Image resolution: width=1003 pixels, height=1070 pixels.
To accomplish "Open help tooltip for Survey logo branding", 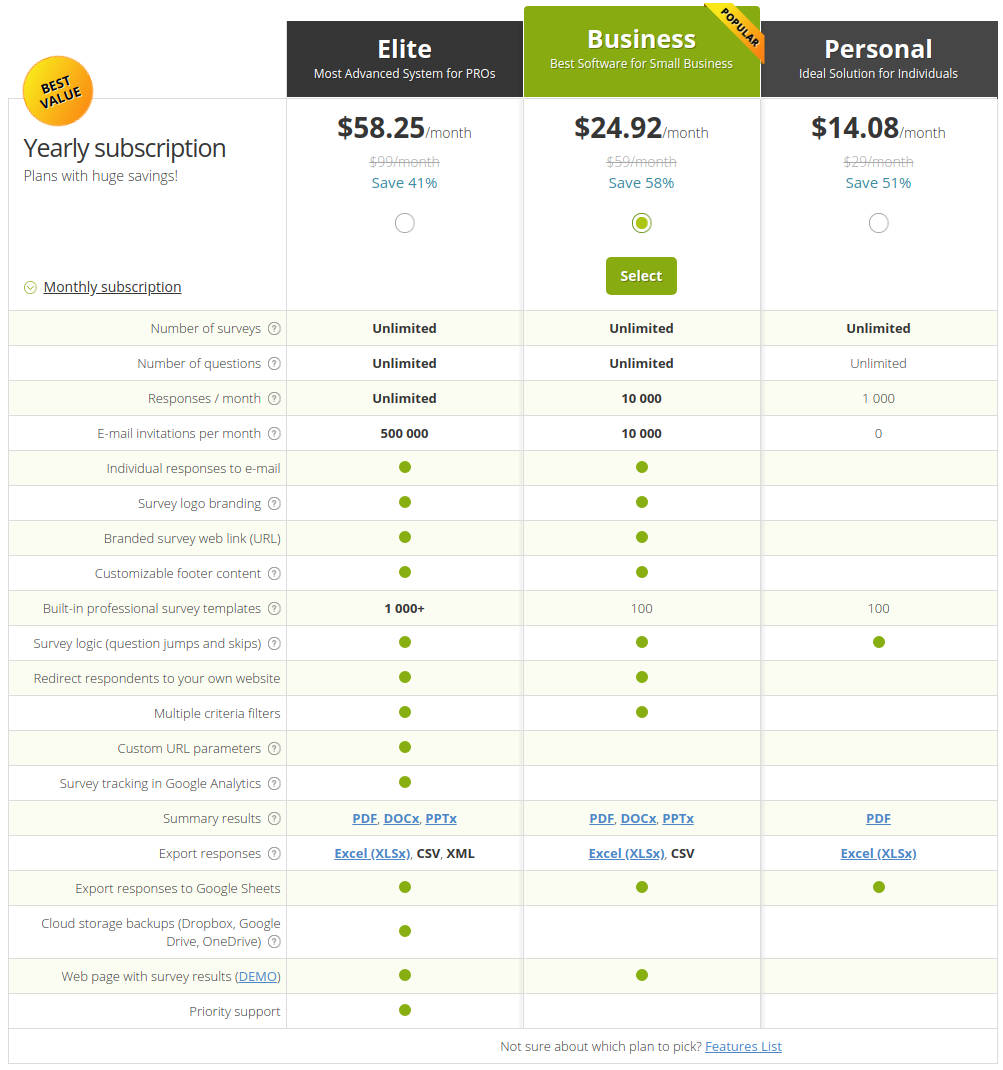I will (274, 503).
